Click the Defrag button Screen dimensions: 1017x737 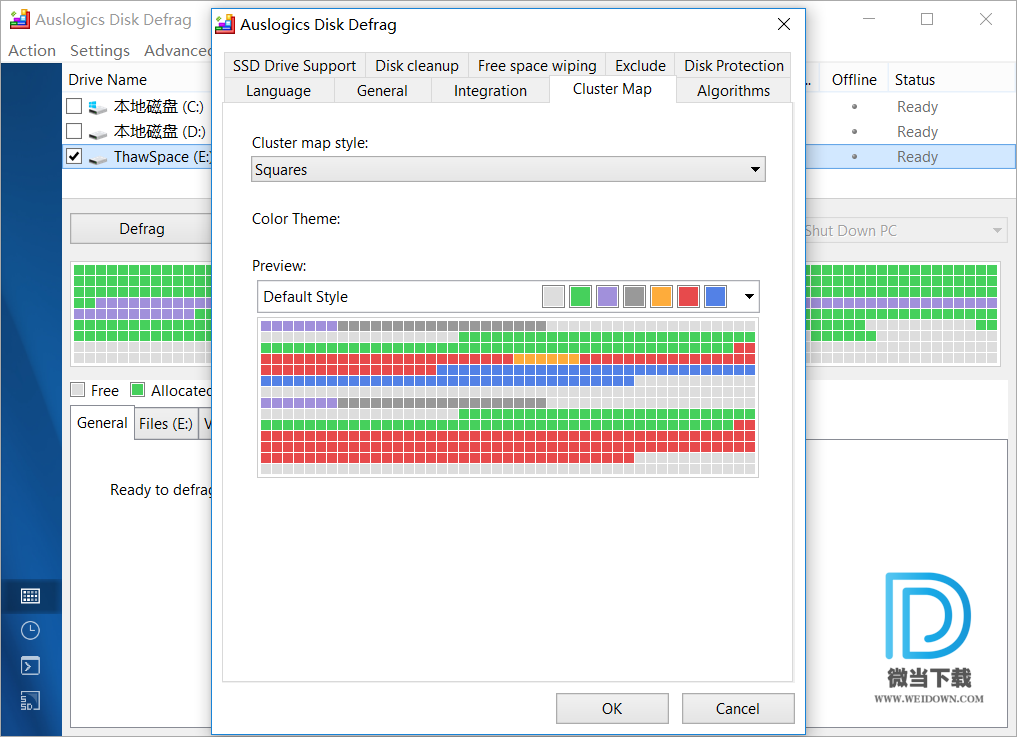click(x=141, y=229)
